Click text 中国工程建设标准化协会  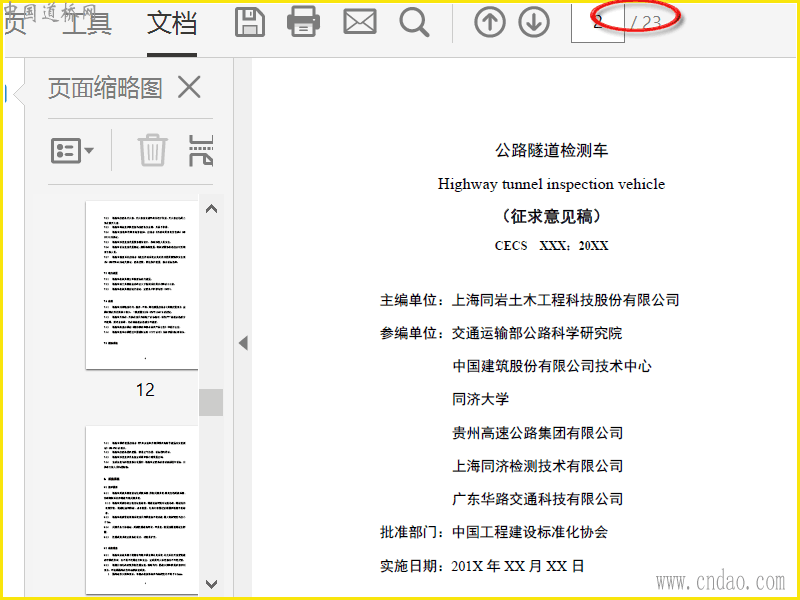[x=530, y=532]
